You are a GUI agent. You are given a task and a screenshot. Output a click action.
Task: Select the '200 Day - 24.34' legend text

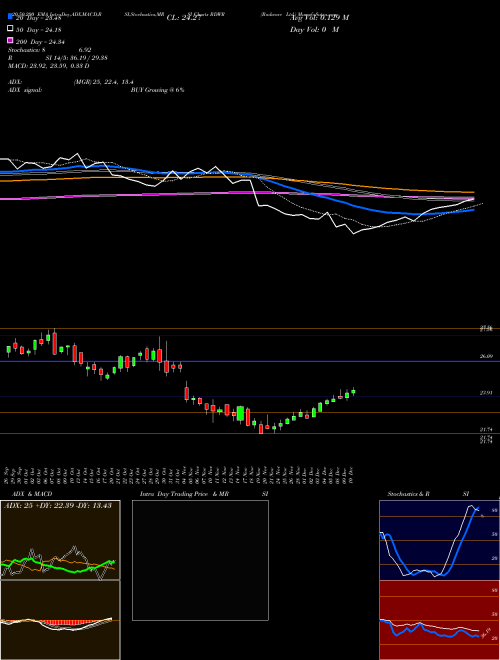[x=40, y=41]
